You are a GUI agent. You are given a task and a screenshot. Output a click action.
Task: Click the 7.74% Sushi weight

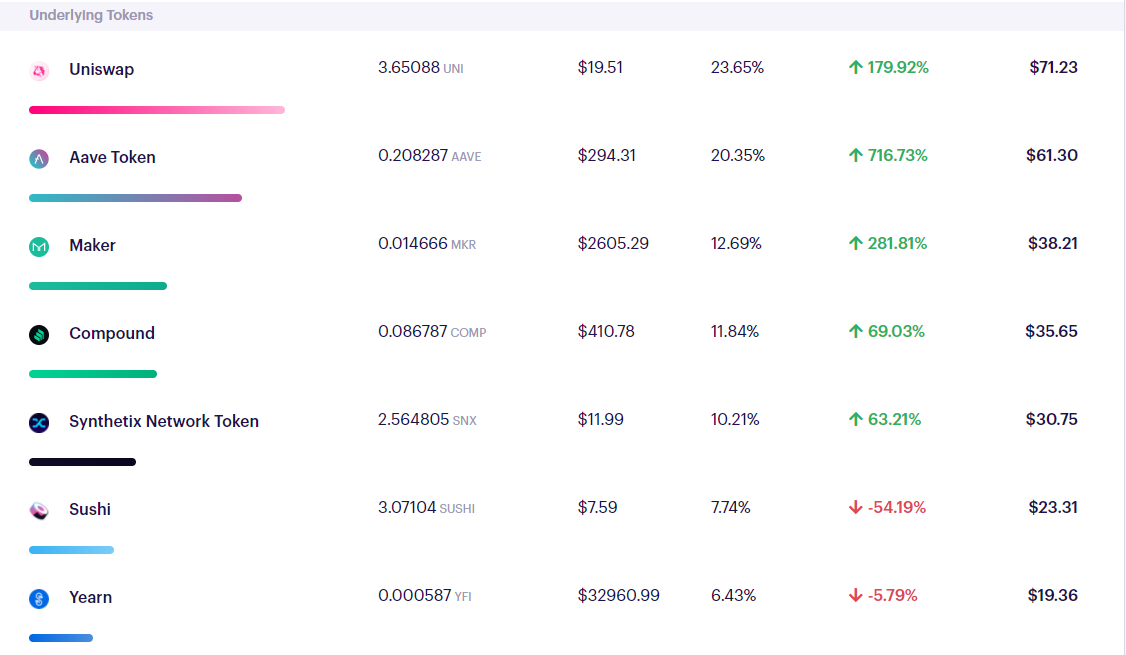tap(730, 508)
